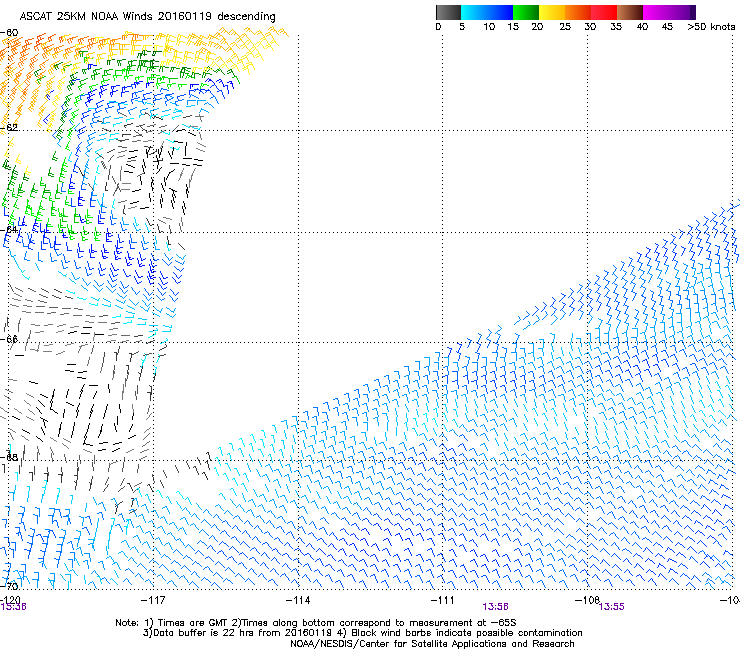Click the -111 longitude axis label
Image resolution: width=740 pixels, height=650 pixels.
click(442, 600)
